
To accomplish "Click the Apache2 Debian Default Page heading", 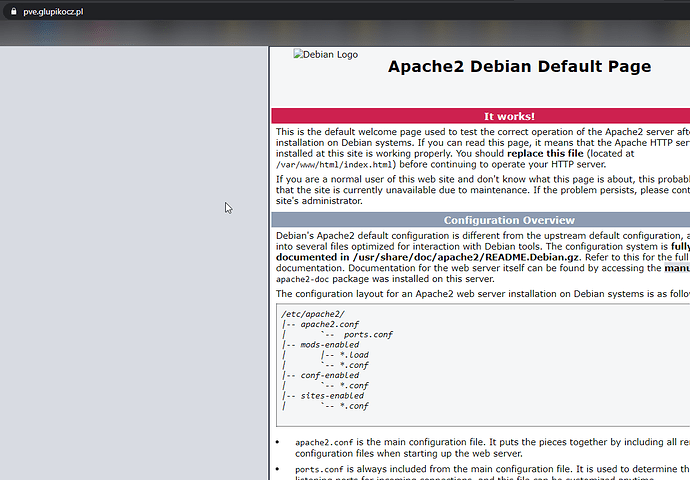I will tap(519, 67).
